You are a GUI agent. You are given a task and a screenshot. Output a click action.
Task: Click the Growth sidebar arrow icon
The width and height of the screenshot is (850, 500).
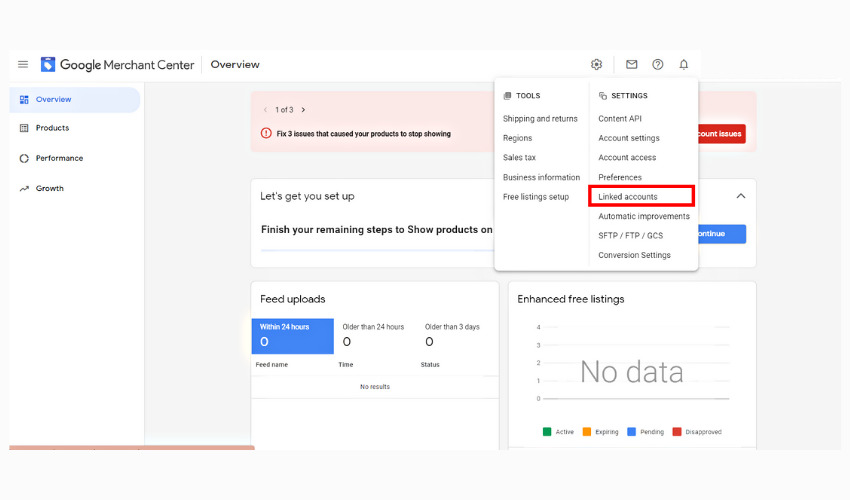pos(24,189)
